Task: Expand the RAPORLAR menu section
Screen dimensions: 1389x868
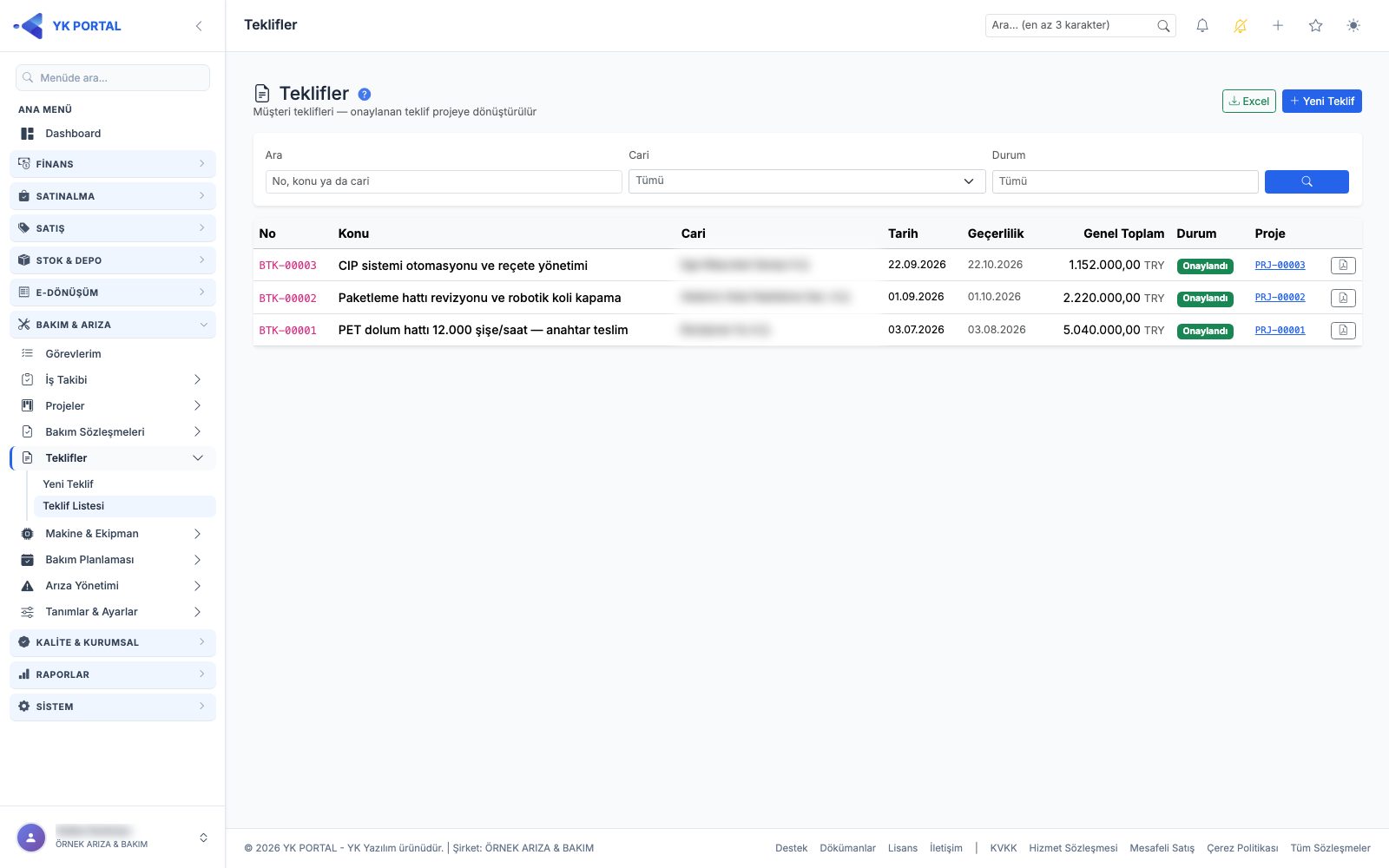Action: (x=113, y=674)
